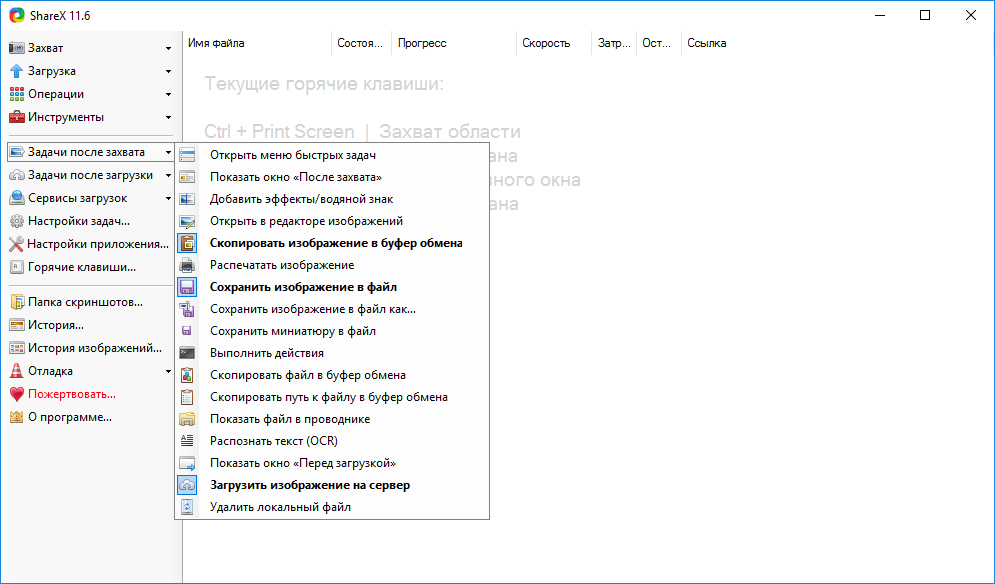
Task: Open Настройки приложения... dialog
Action: [91, 244]
